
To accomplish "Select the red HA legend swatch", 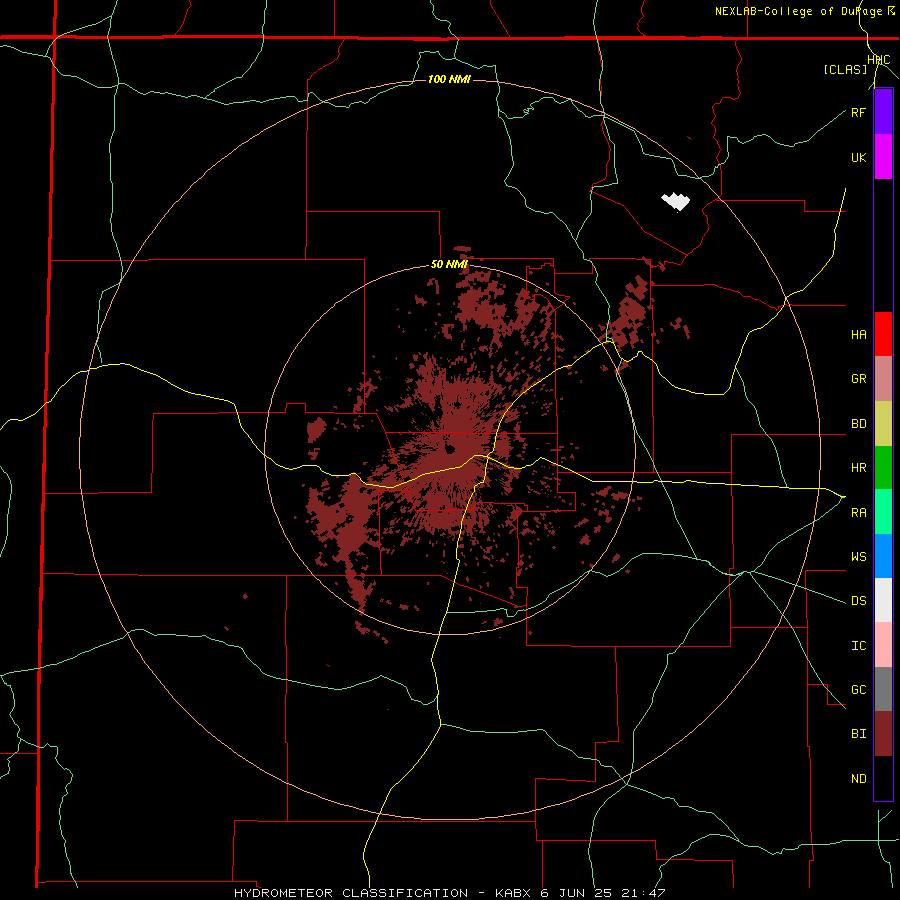I will [x=883, y=334].
